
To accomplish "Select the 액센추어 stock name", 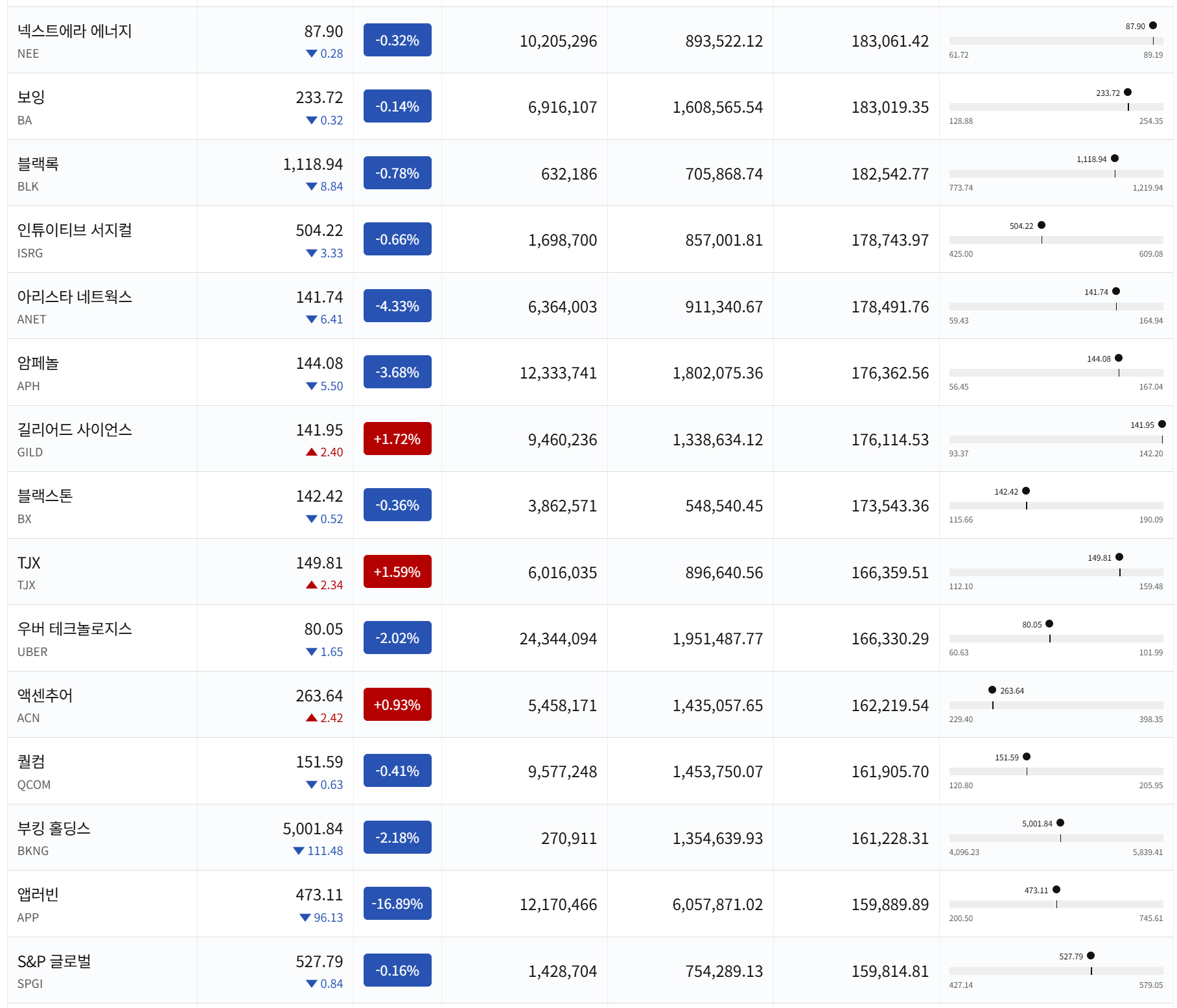I will pyautogui.click(x=45, y=696).
